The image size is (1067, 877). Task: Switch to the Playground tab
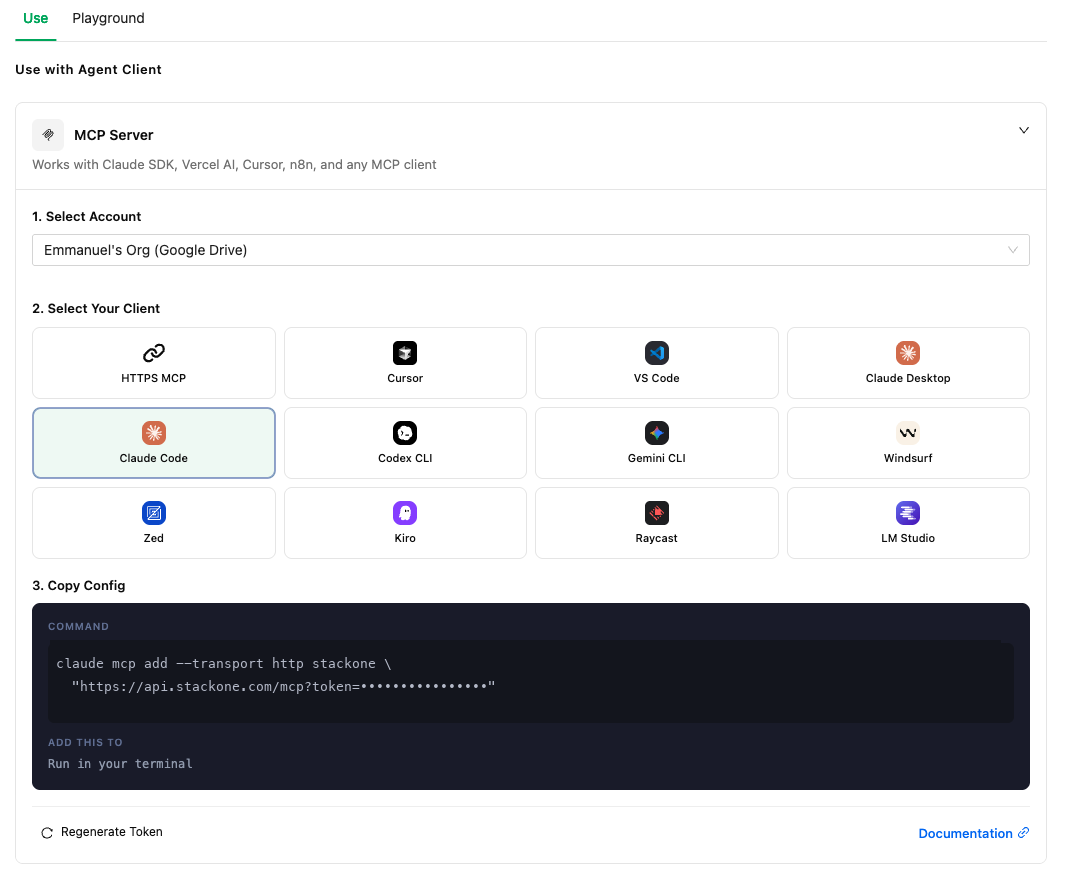(x=108, y=18)
